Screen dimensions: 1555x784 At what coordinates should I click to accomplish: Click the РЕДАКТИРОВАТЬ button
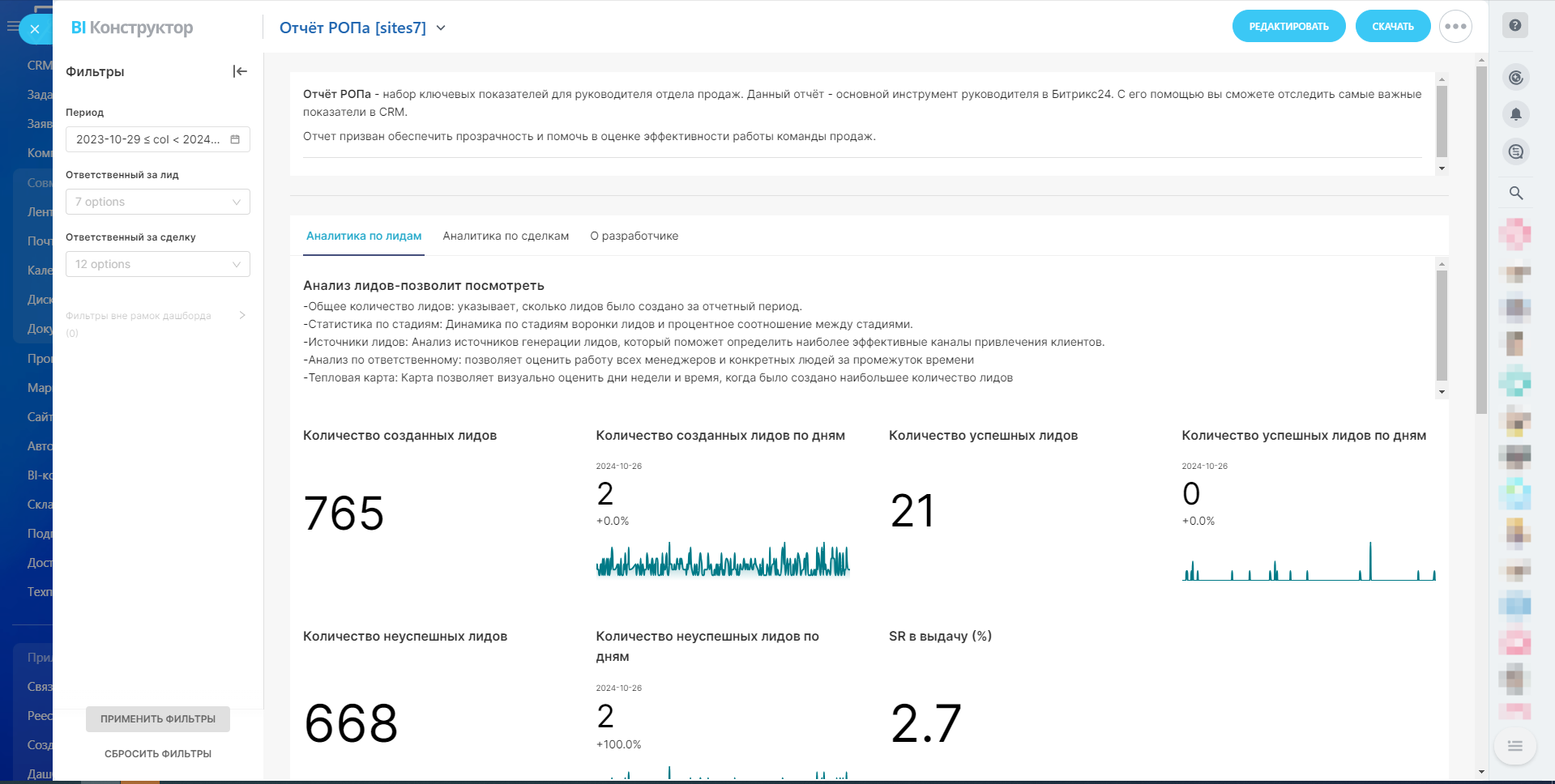pos(1288,27)
